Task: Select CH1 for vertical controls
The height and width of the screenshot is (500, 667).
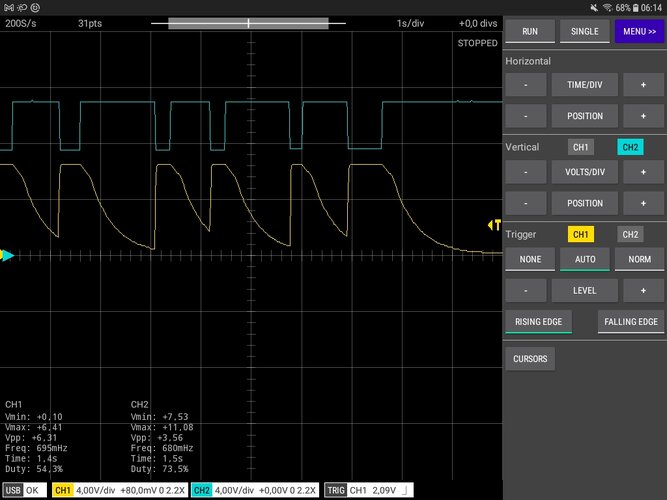Action: [580, 147]
